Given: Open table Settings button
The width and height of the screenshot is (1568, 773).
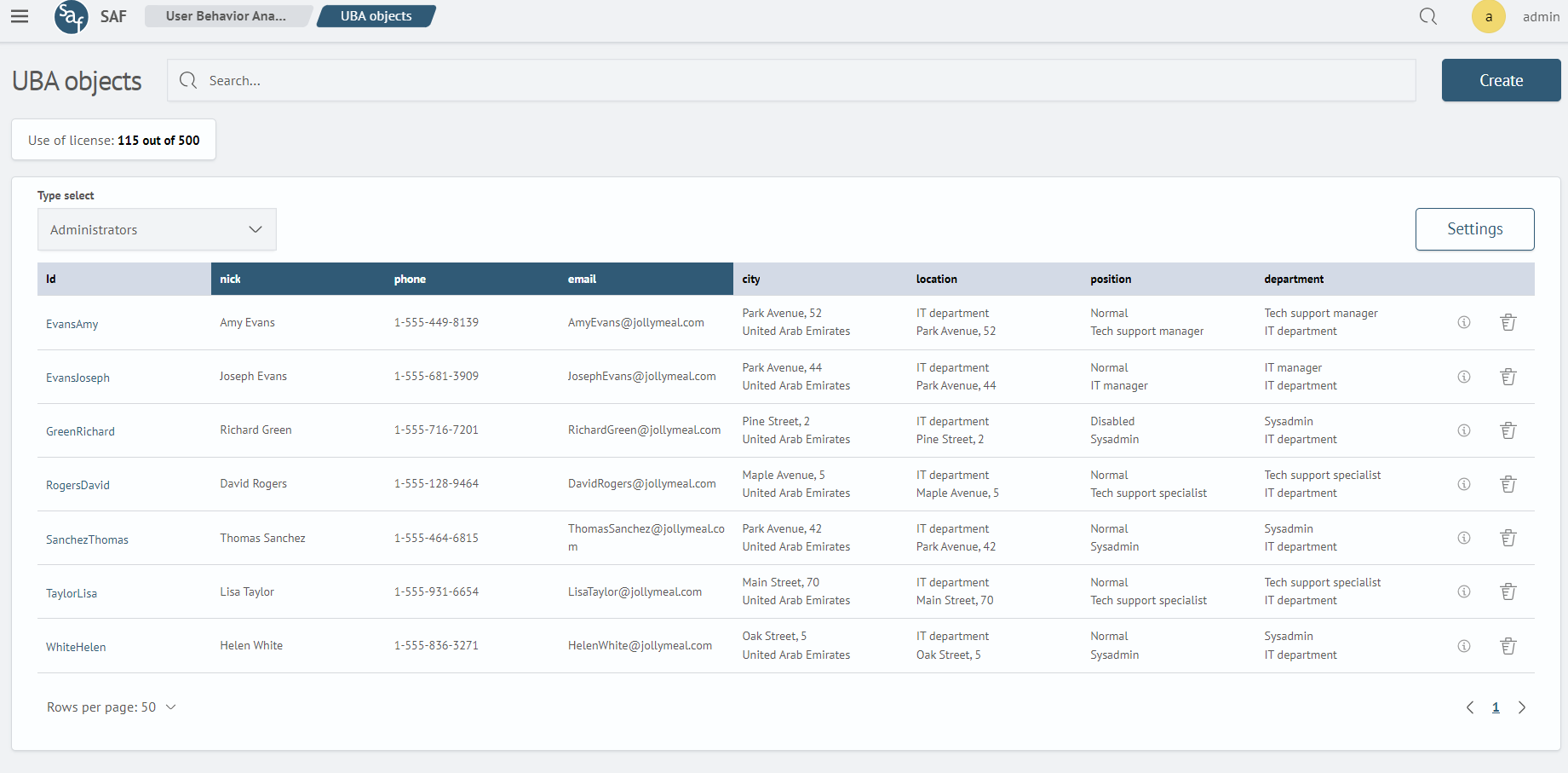Looking at the screenshot, I should click(x=1475, y=229).
